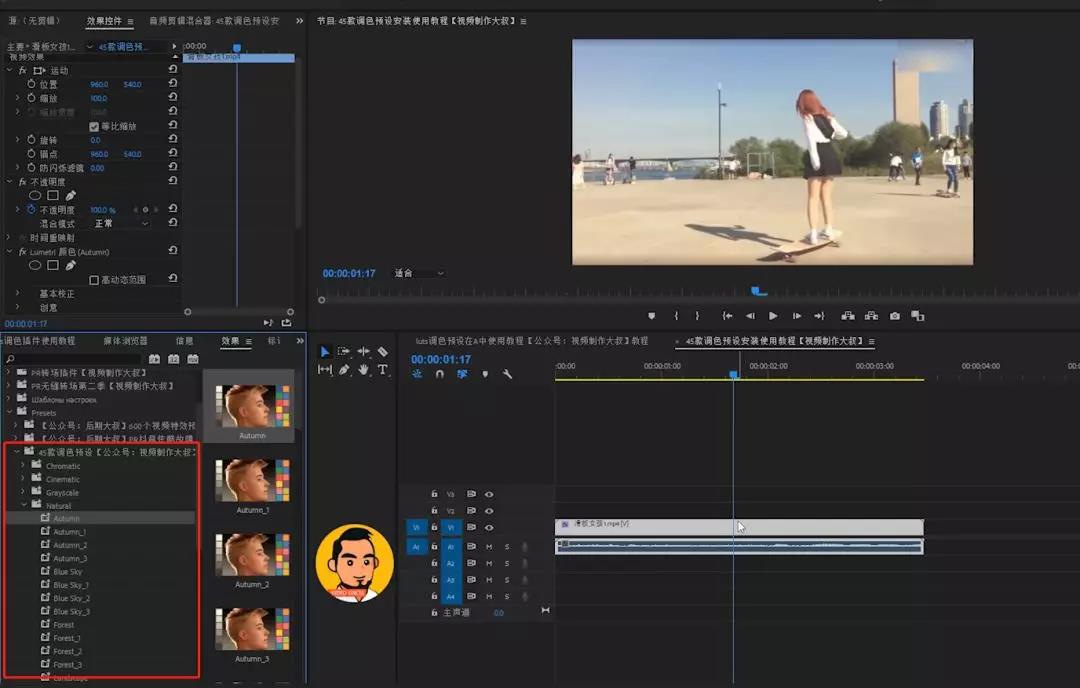Screen dimensions: 1080x688
Task: Export frame with camera icon
Action: click(x=895, y=316)
